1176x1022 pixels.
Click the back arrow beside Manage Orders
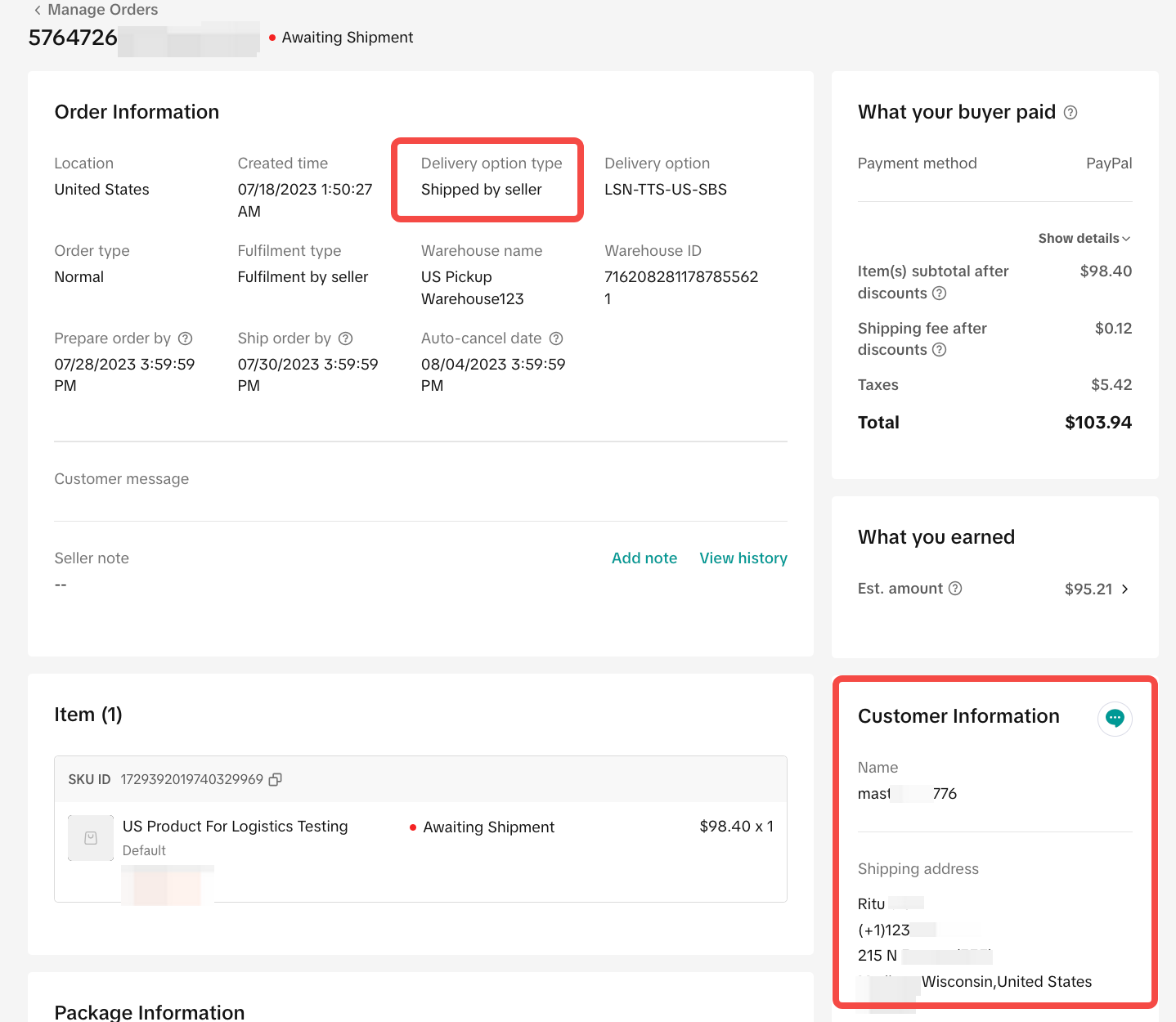(38, 10)
